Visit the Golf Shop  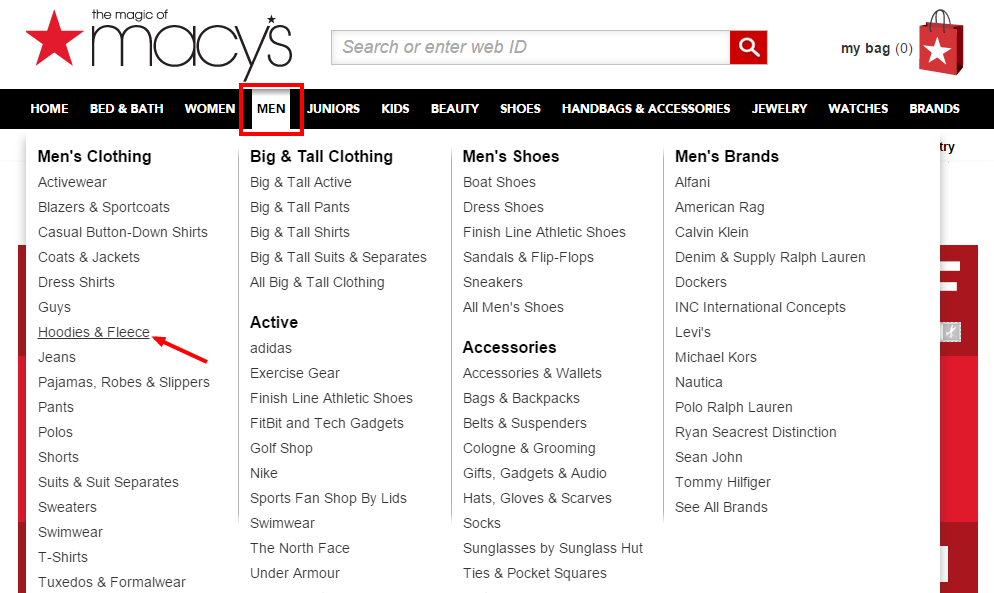coord(281,448)
